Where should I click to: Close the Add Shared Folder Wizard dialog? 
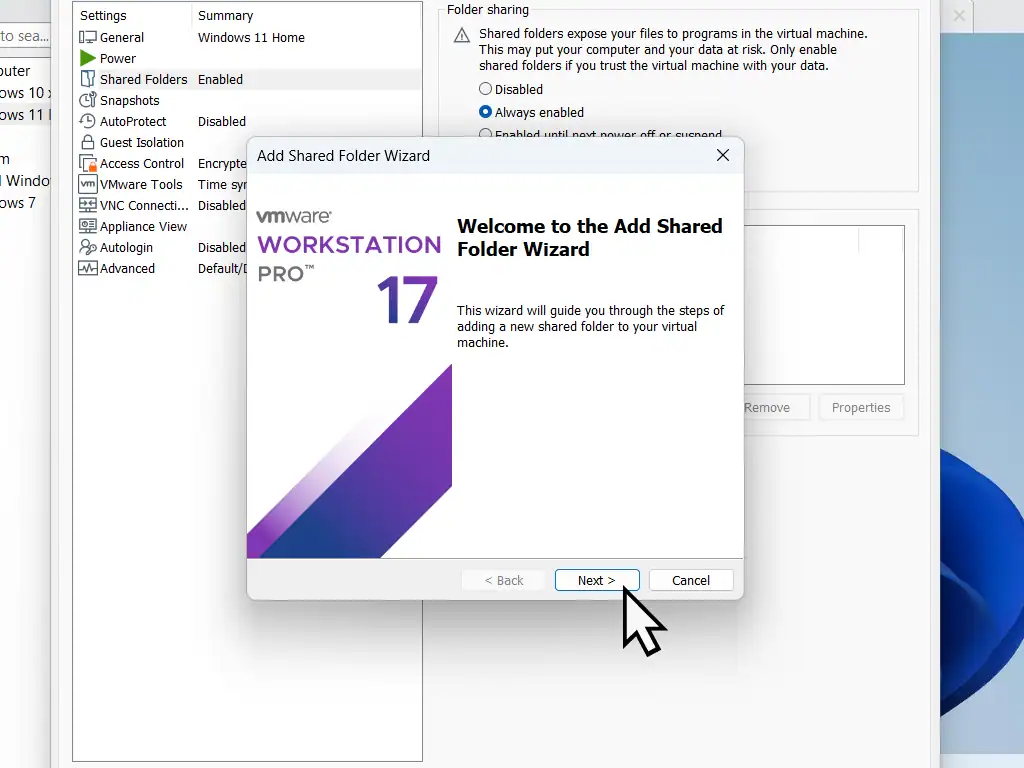[722, 155]
